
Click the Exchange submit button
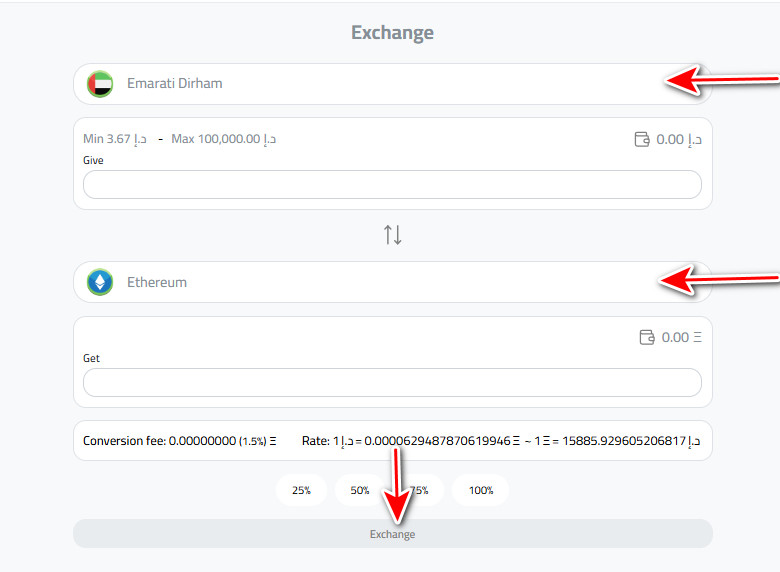(392, 534)
